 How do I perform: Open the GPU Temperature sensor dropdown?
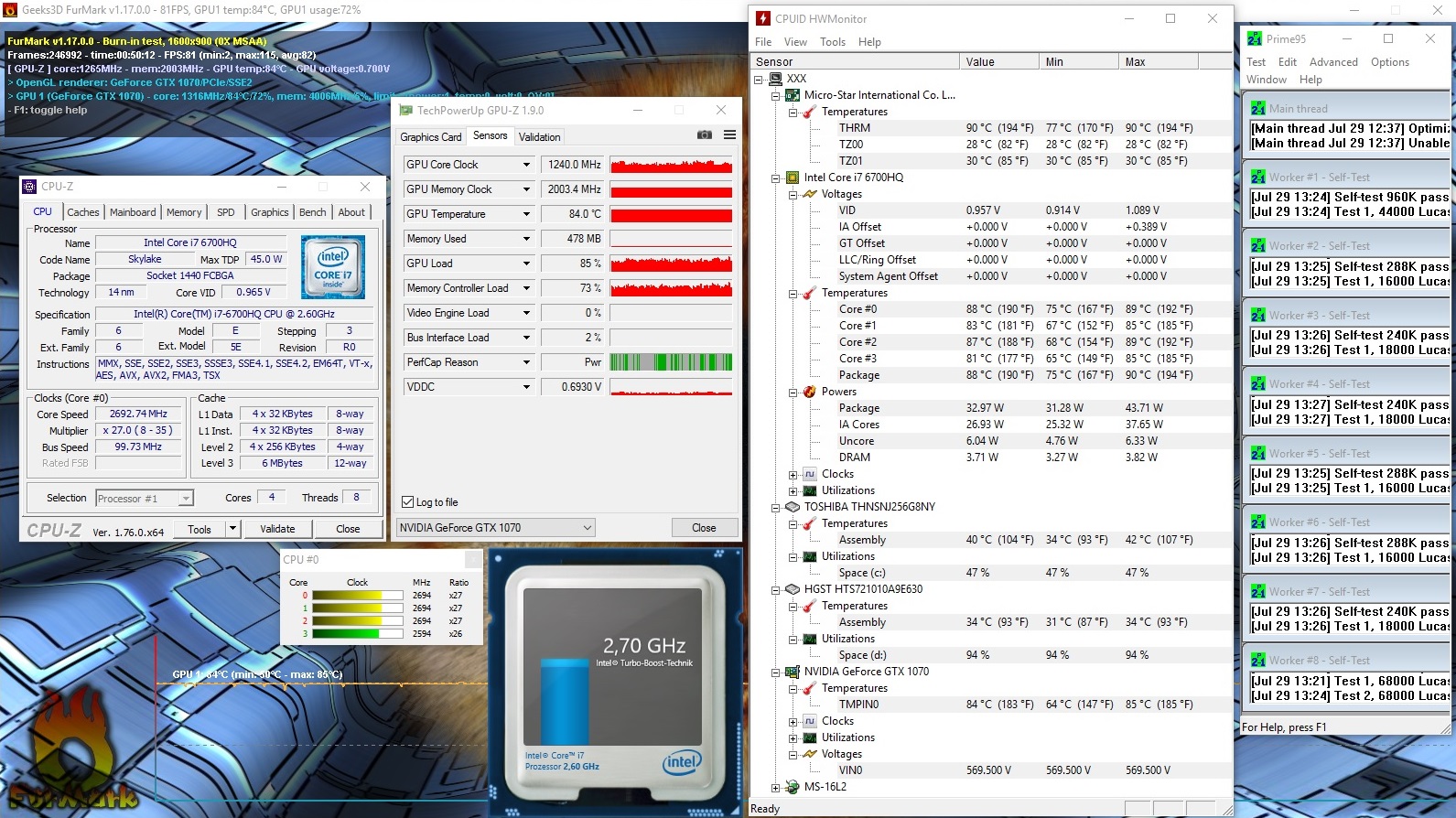[x=526, y=214]
